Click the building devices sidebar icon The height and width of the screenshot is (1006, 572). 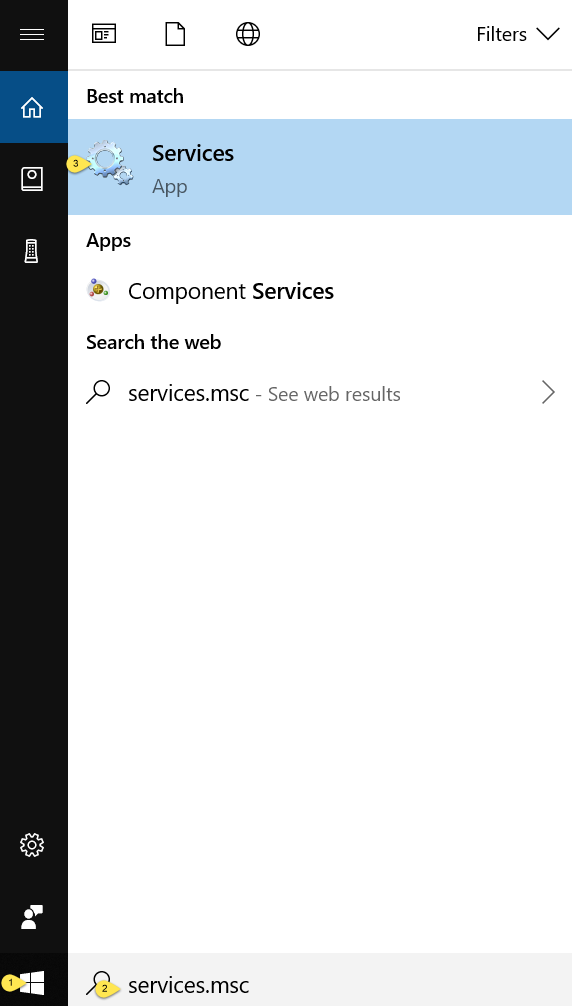click(x=31, y=251)
